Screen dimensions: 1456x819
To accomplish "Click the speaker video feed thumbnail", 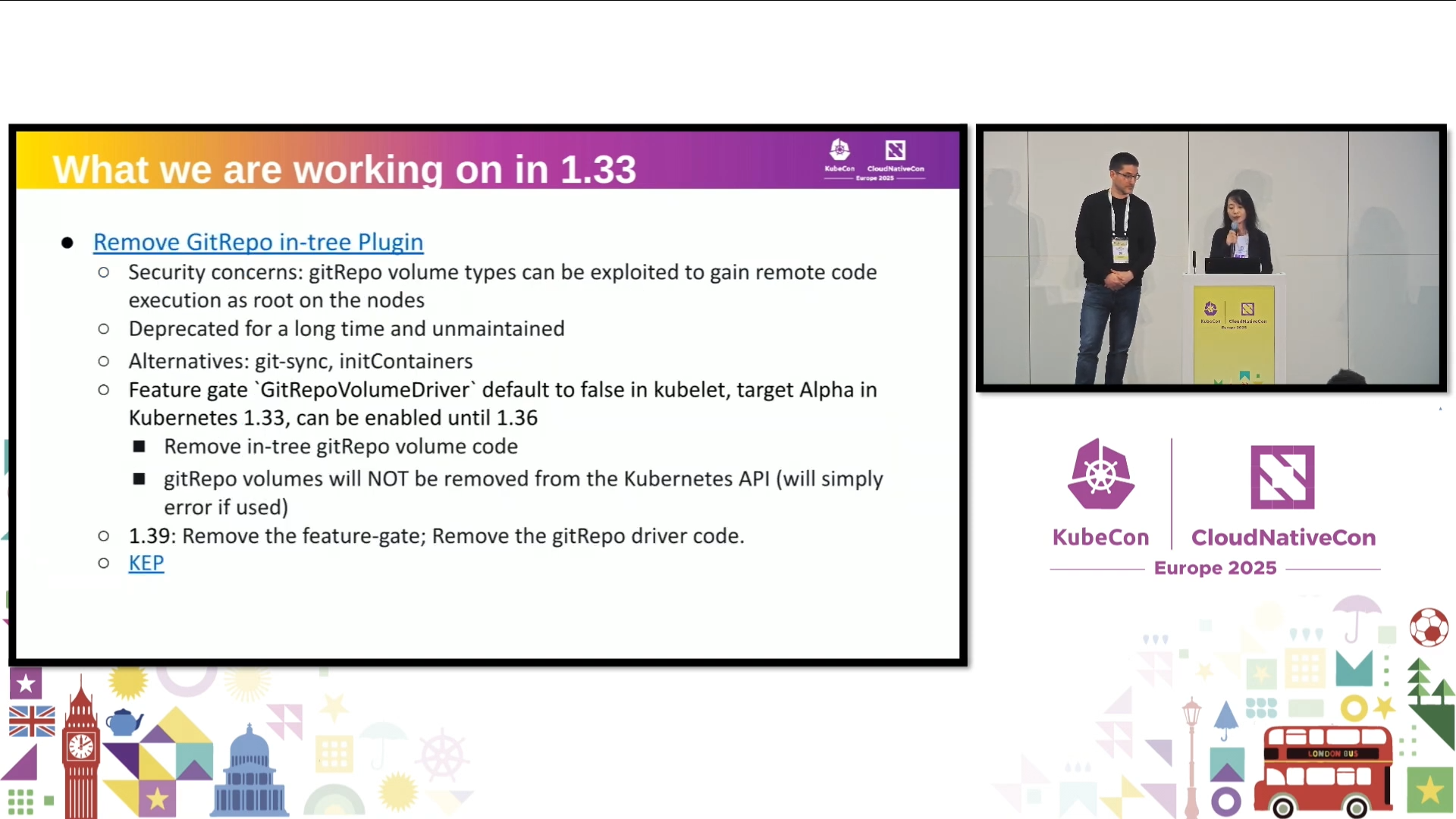I will point(1210,259).
